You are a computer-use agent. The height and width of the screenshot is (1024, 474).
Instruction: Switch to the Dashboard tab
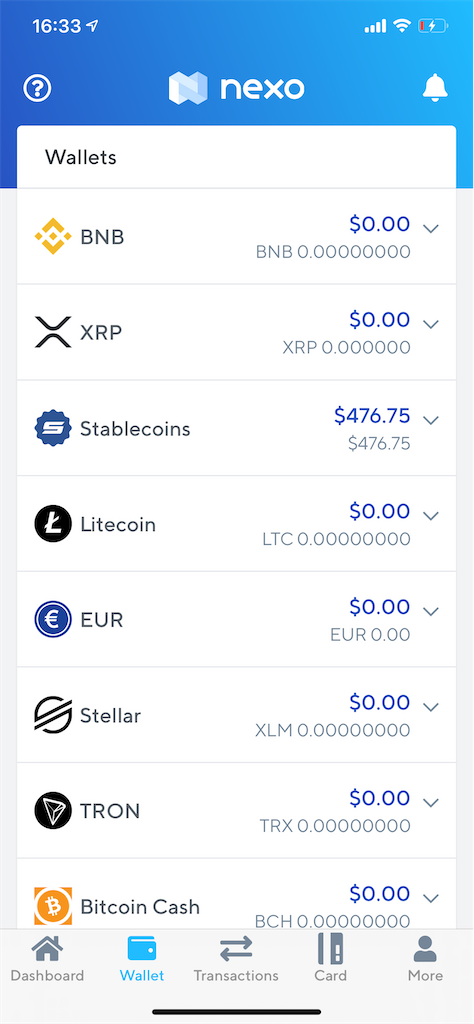48,959
